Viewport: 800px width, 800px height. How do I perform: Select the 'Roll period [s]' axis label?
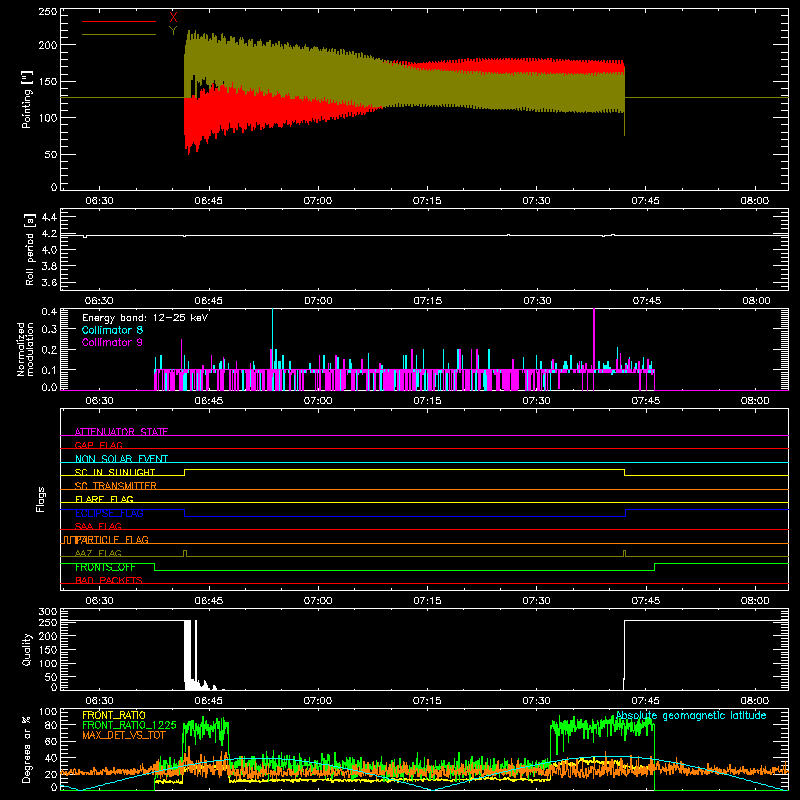pyautogui.click(x=30, y=249)
